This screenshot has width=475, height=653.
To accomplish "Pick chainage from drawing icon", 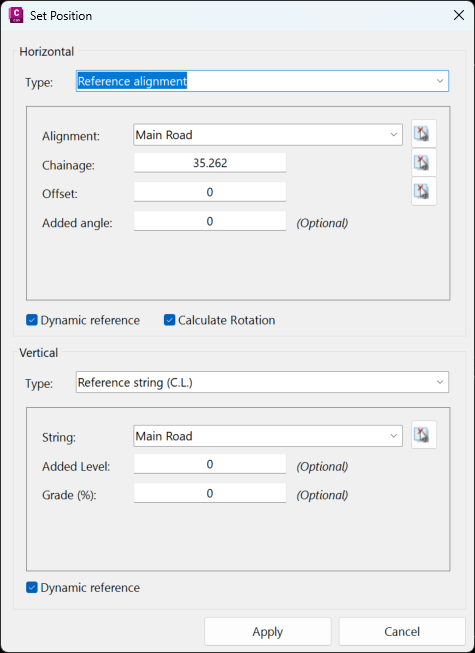I will click(x=424, y=162).
